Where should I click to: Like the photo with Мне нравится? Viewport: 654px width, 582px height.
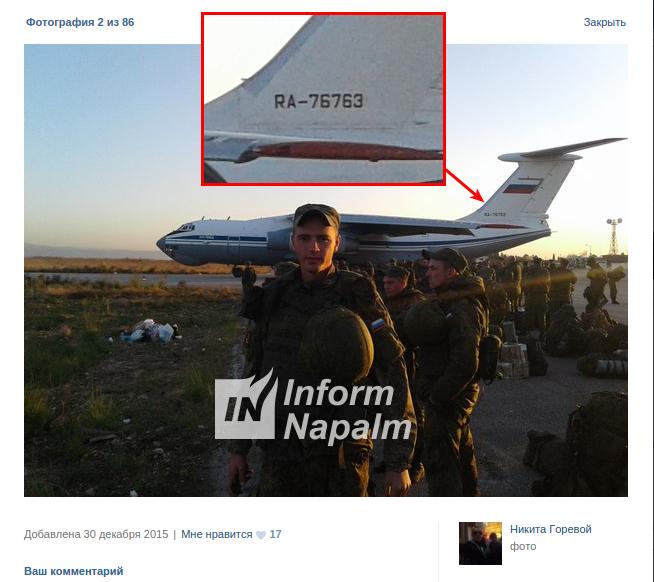[216, 534]
